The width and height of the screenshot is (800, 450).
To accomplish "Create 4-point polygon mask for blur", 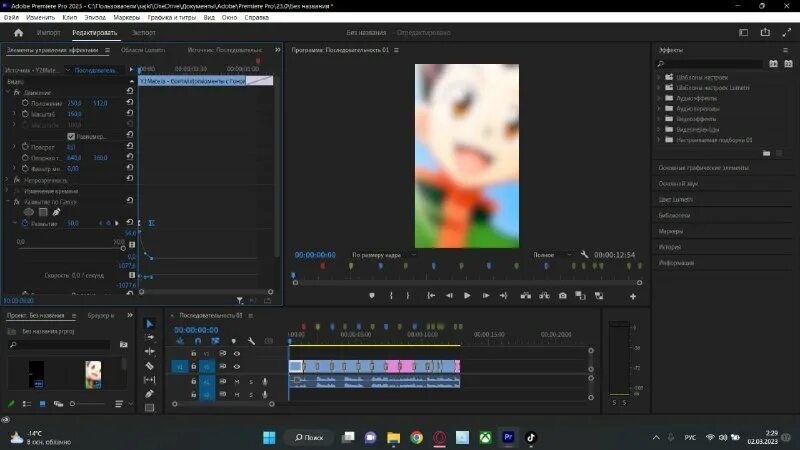I will tap(43, 212).
